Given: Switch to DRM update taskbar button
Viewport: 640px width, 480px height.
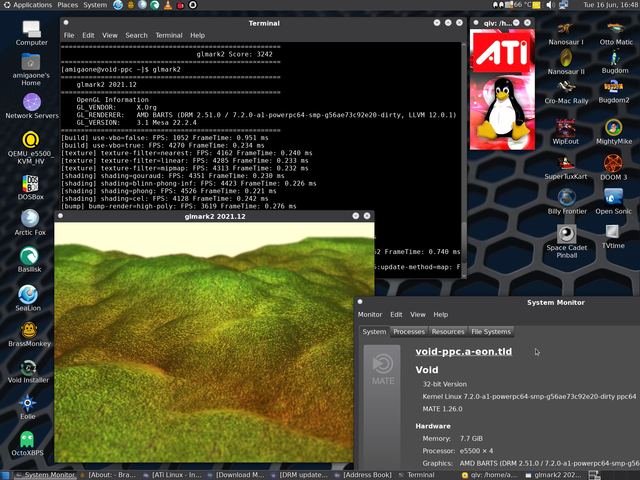Looking at the screenshot, I should [x=300, y=475].
